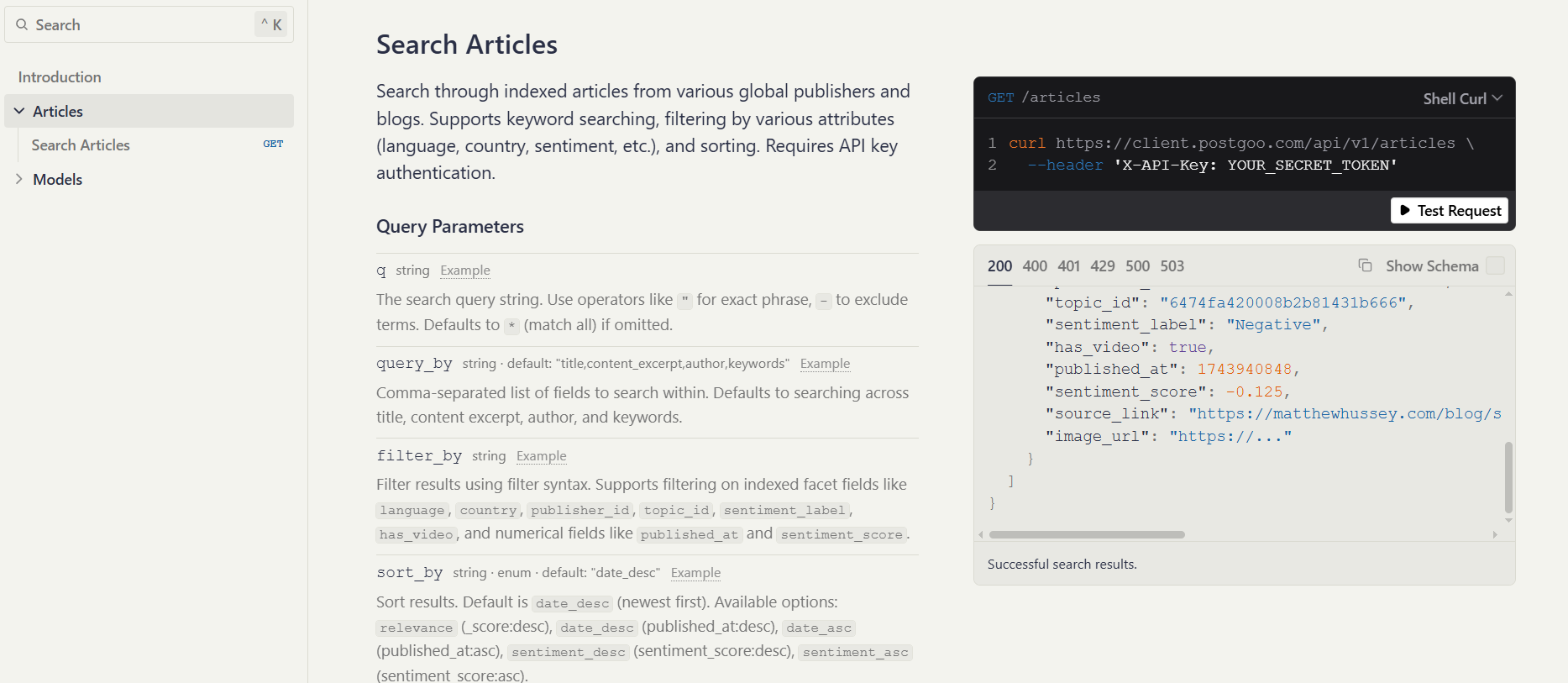Click the "image_url" line in response
Screen dimensions: 1568x683
tap(1169, 437)
